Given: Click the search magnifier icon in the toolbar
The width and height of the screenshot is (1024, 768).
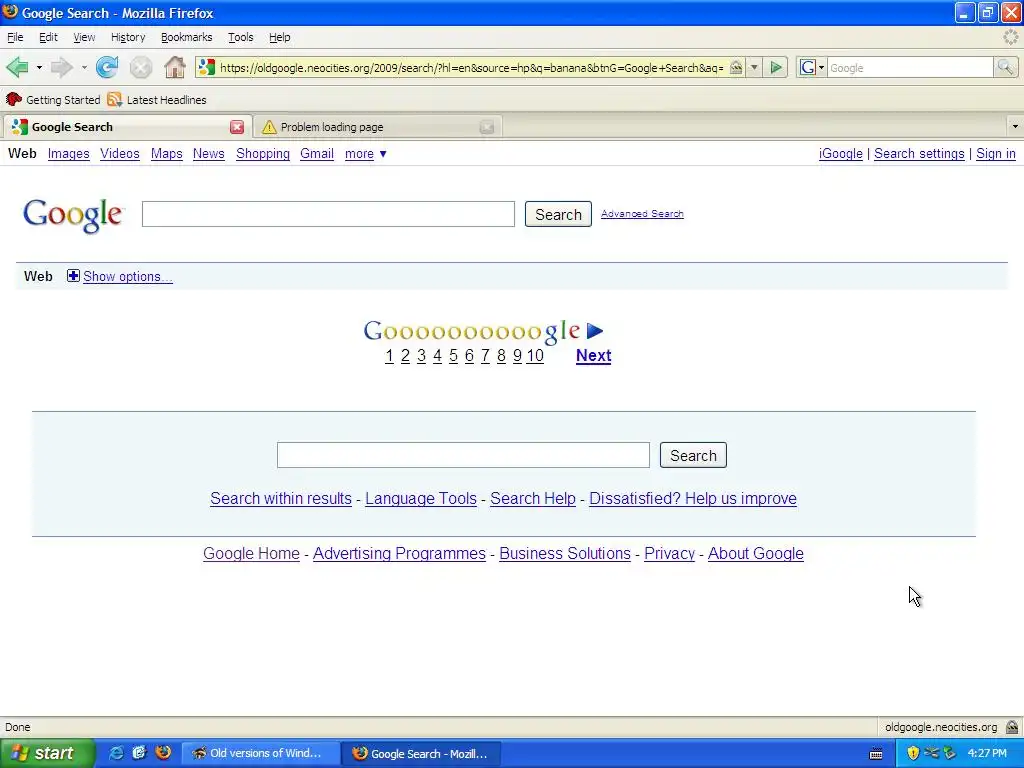Looking at the screenshot, I should tap(1005, 67).
